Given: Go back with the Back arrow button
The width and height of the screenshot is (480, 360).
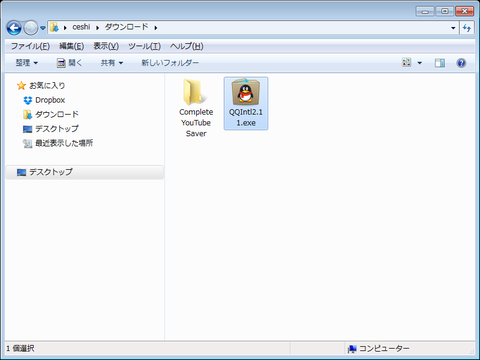Looking at the screenshot, I should [x=14, y=28].
